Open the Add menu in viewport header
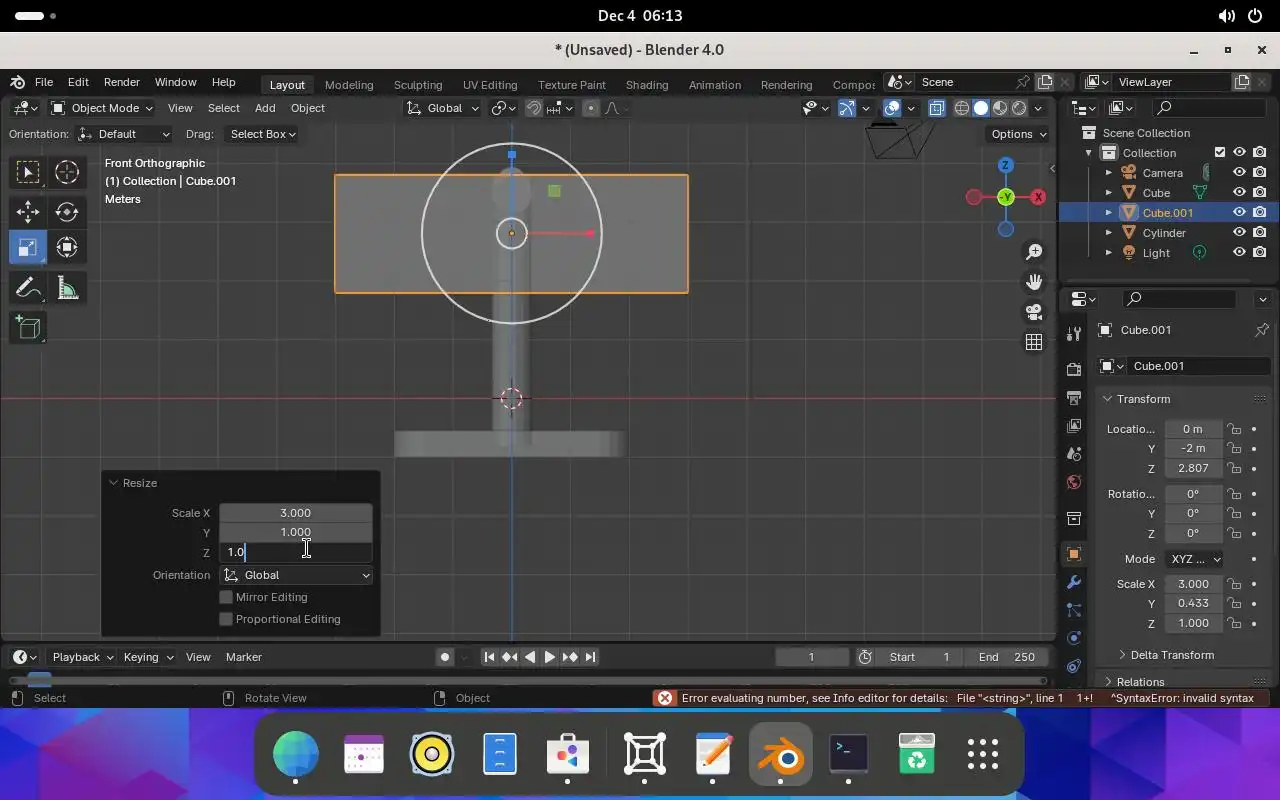Image resolution: width=1280 pixels, height=800 pixels. point(265,108)
